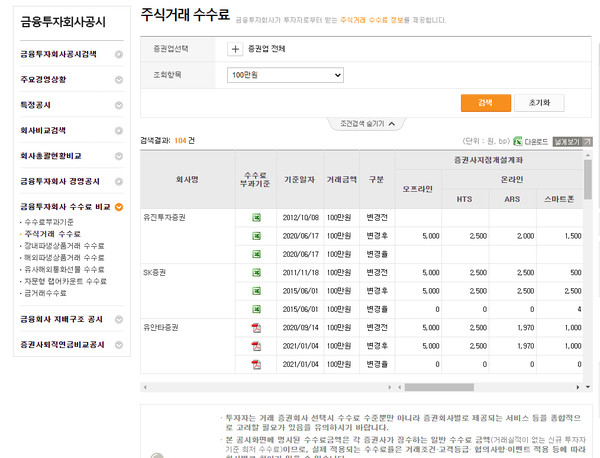Collapse search panel with 조건검색 숨기기
Image resolution: width=600 pixels, height=458 pixels.
click(x=367, y=124)
